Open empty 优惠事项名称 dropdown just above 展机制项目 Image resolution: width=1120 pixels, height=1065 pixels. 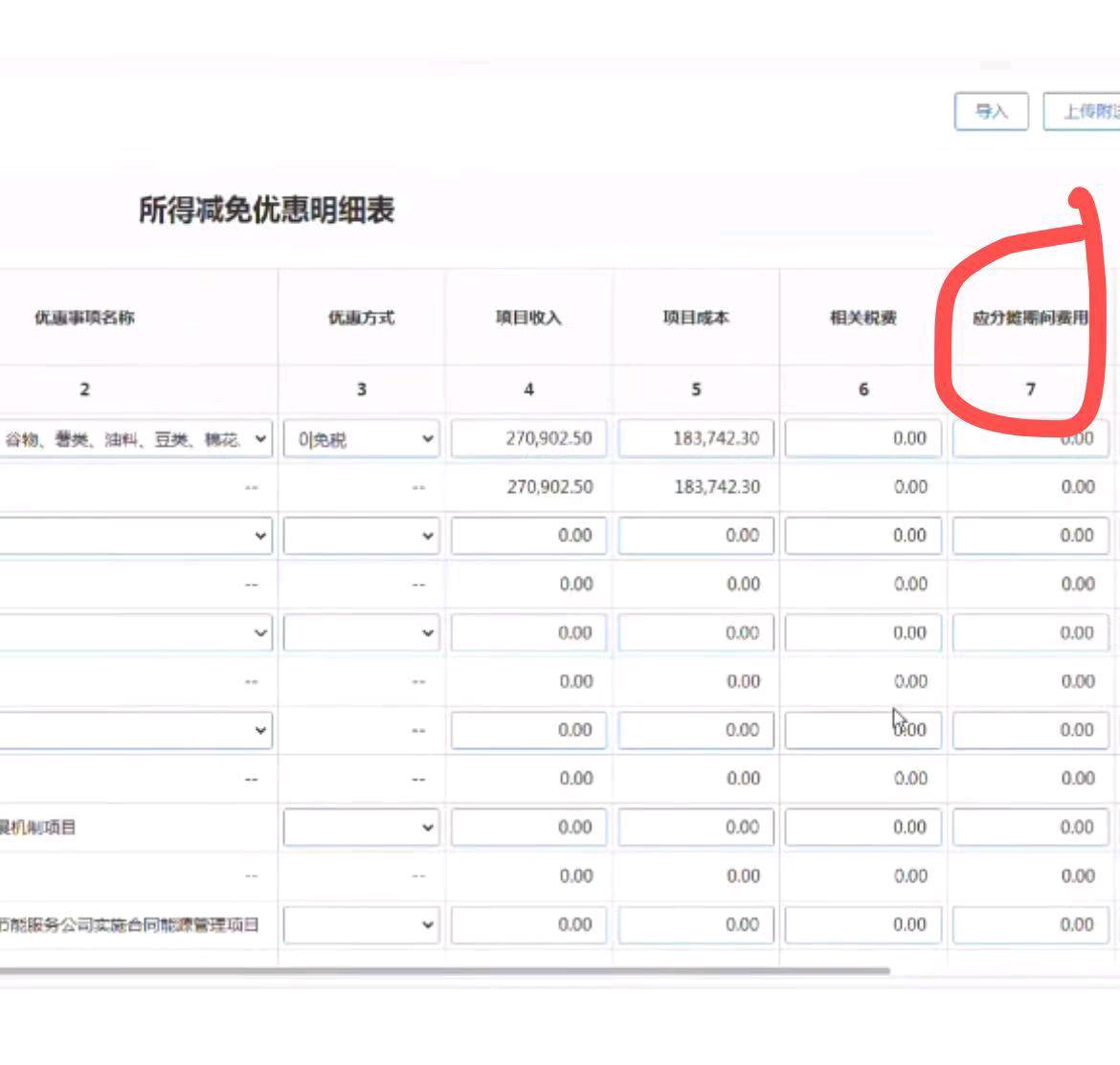coord(136,730)
